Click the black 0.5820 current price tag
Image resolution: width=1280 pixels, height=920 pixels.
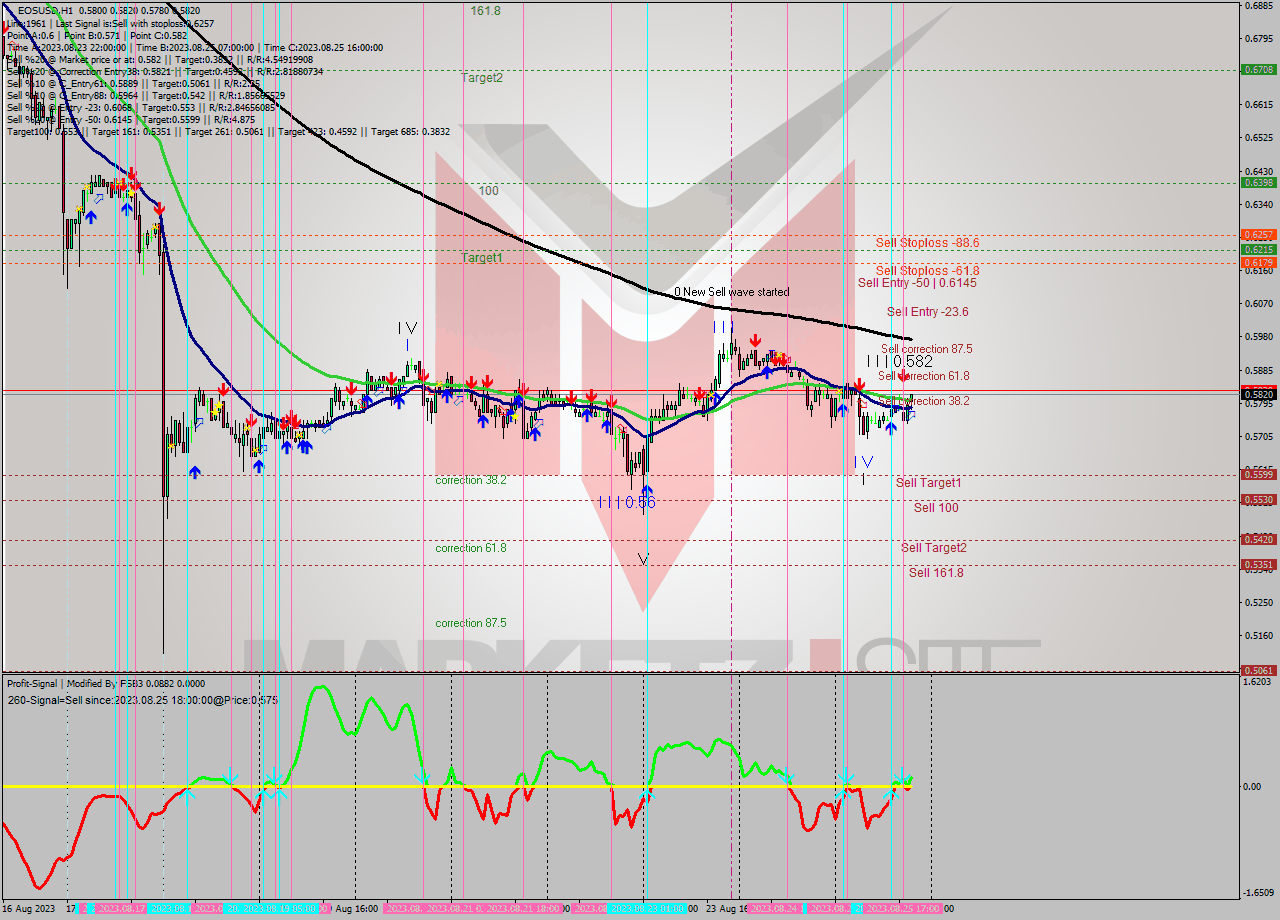point(1258,394)
